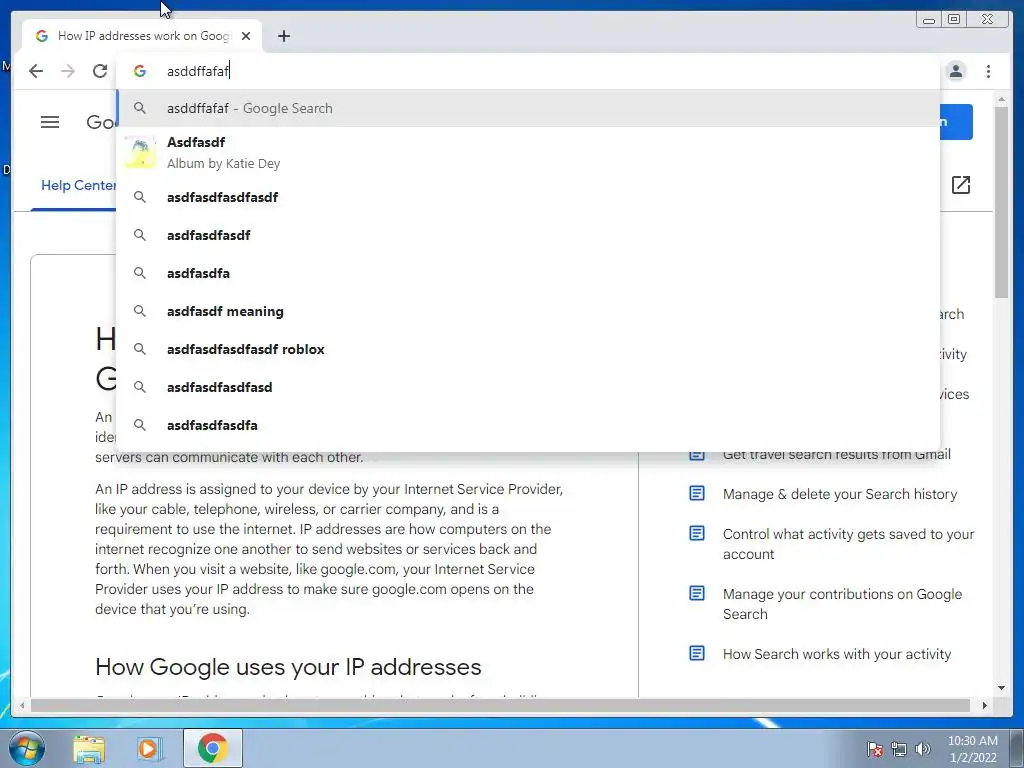This screenshot has height=768, width=1024.
Task: Choose the 'asdfasdfasdfa' suggestion
Action: 528,425
